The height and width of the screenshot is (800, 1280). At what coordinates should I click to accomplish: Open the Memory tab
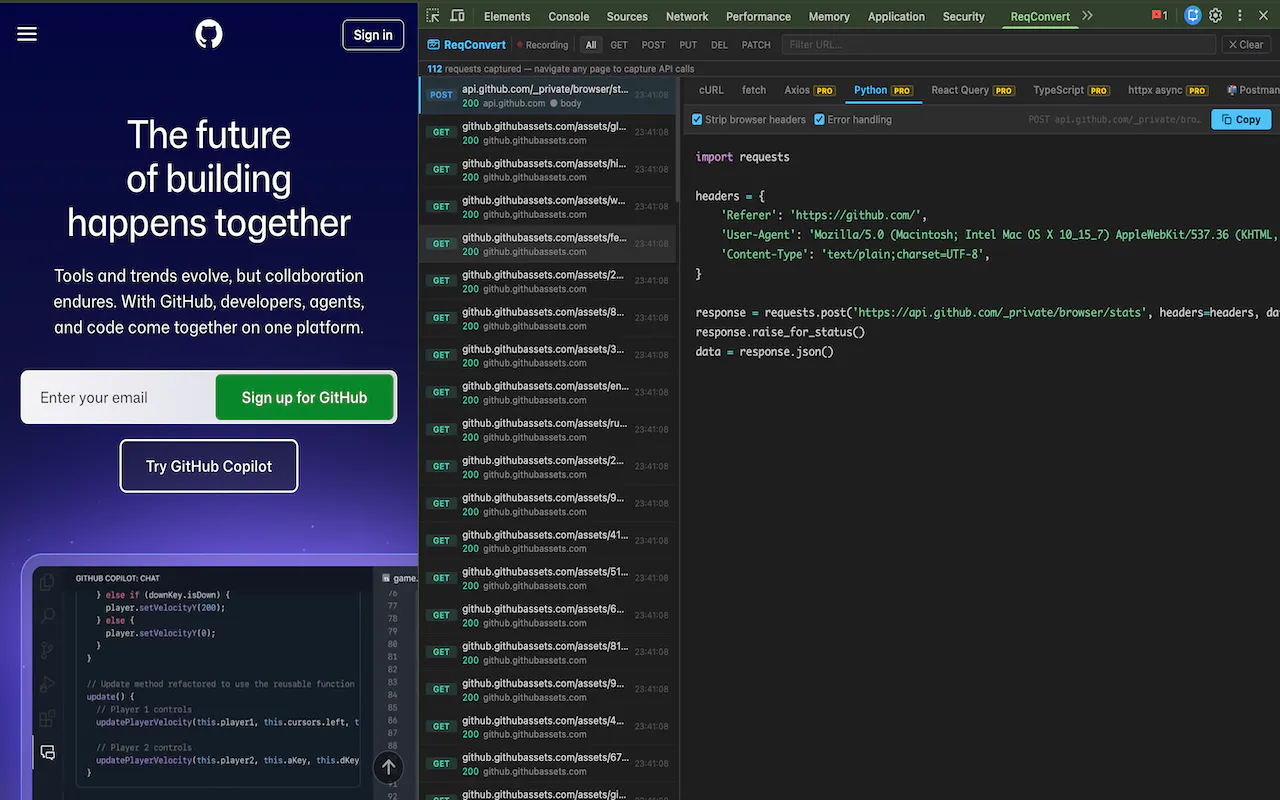[x=829, y=16]
